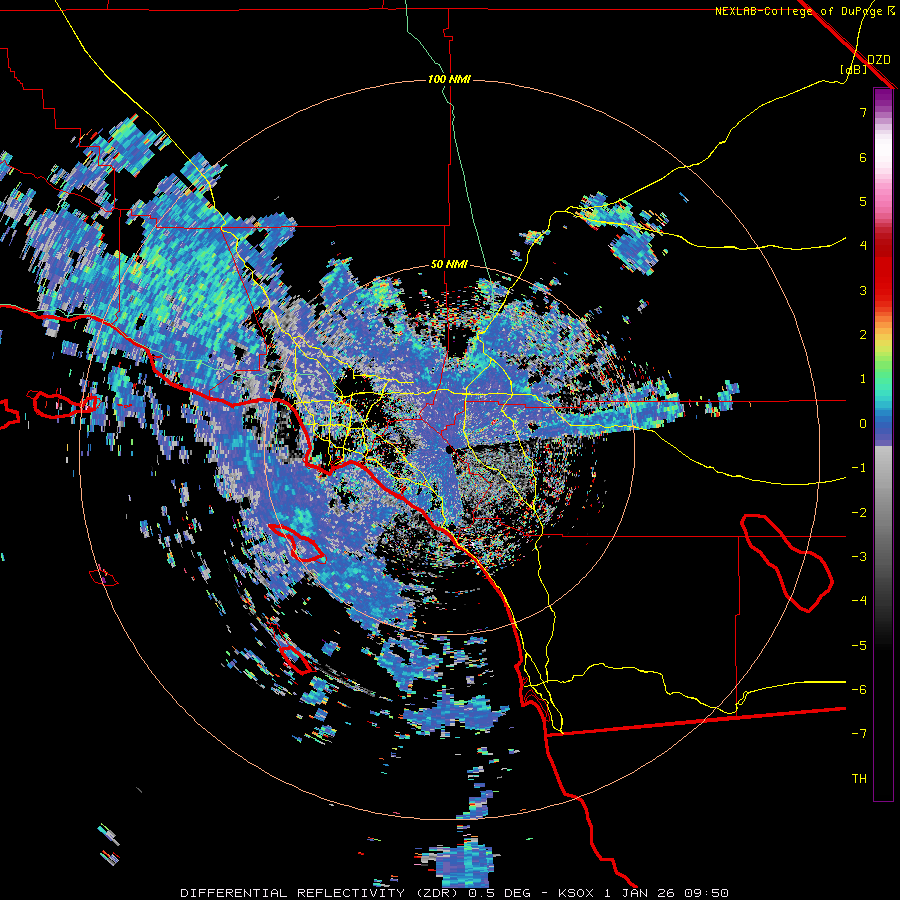Select the 1 value on the color scale

click(x=863, y=379)
